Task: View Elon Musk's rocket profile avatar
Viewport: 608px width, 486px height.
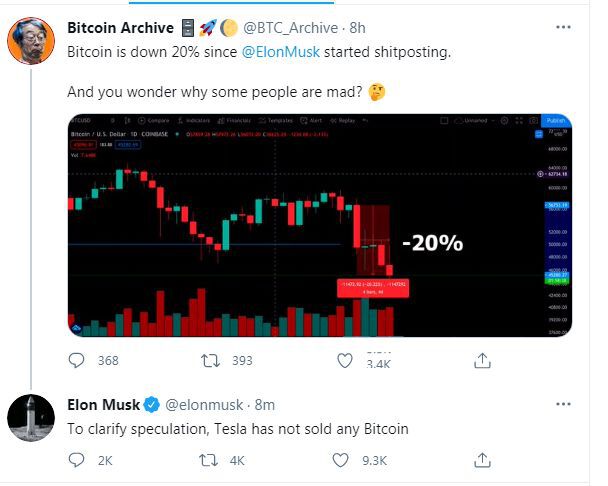Action: click(31, 418)
